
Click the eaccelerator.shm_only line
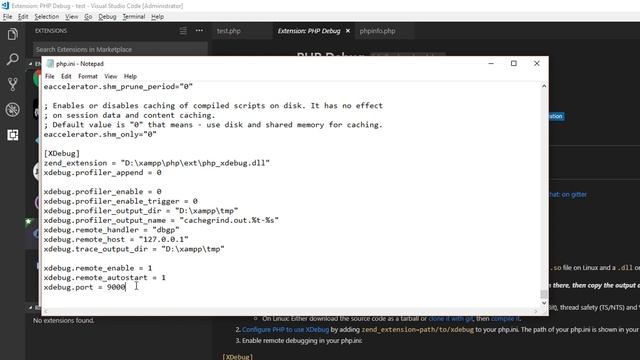(x=100, y=134)
